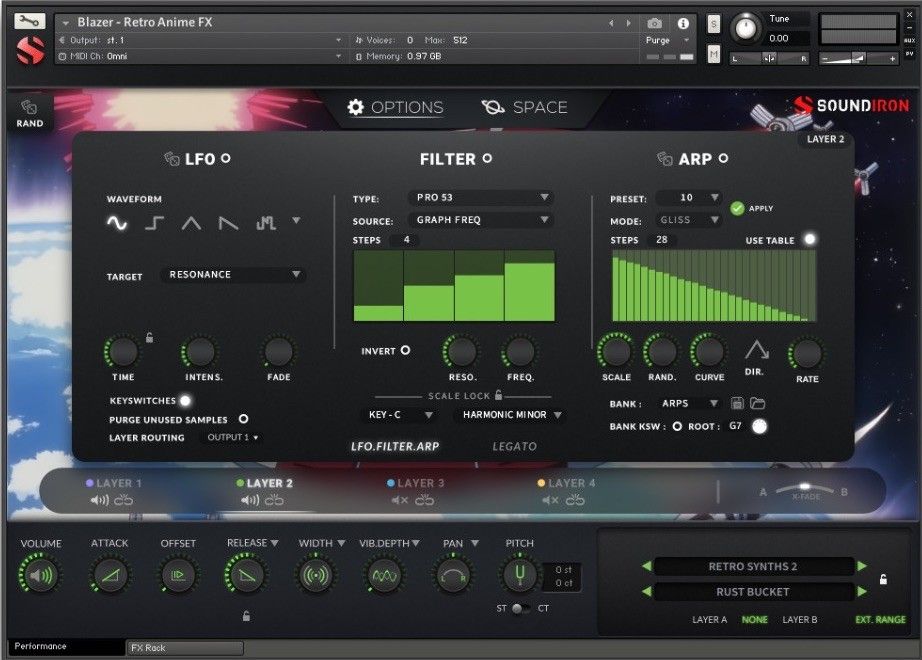Open the arp bank folder icon
Viewport: 922px width, 660px height.
click(x=758, y=403)
